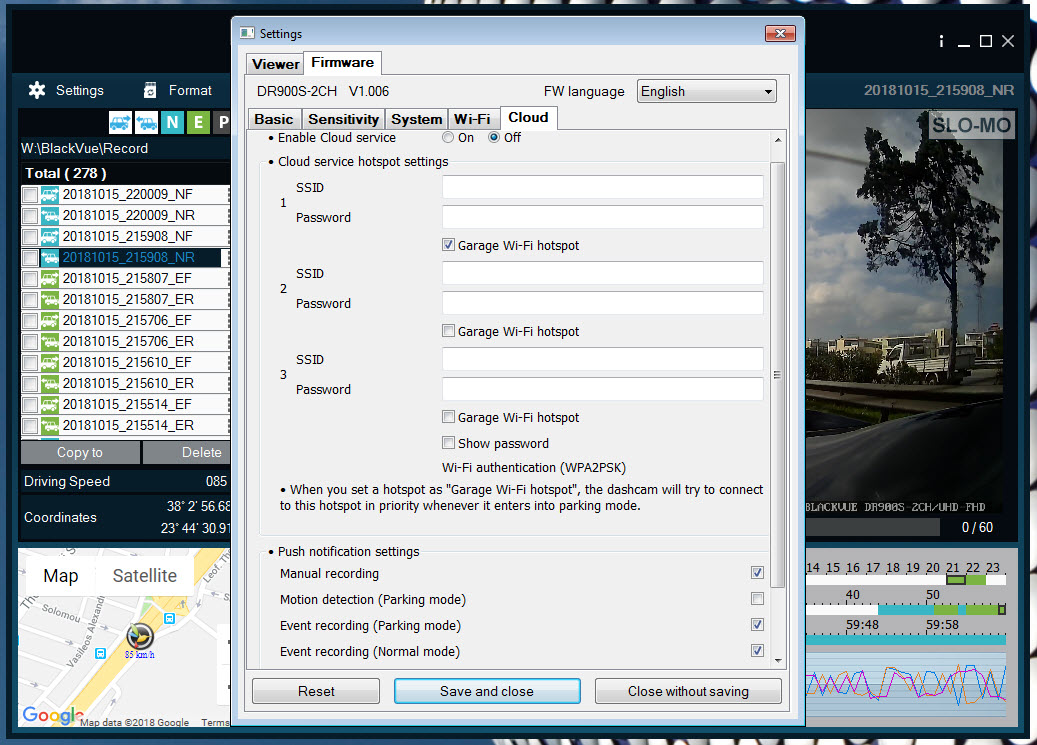Click the Copy to button
This screenshot has height=745, width=1037.
[x=80, y=453]
